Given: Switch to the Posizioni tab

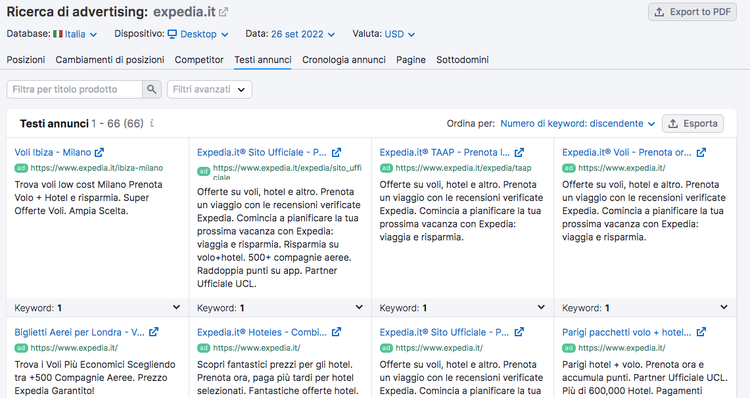Looking at the screenshot, I should pos(26,60).
